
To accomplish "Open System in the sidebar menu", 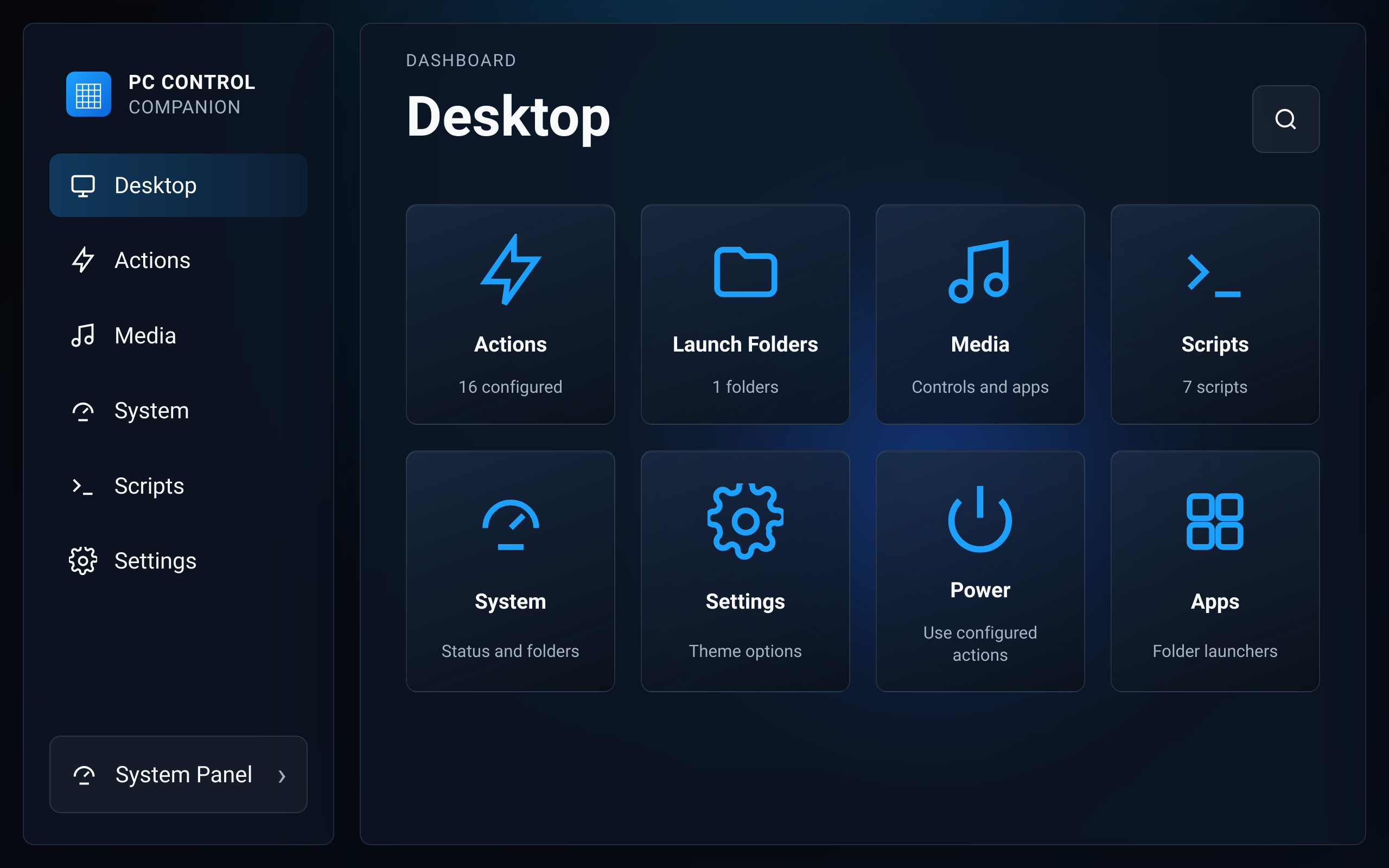I will point(179,411).
